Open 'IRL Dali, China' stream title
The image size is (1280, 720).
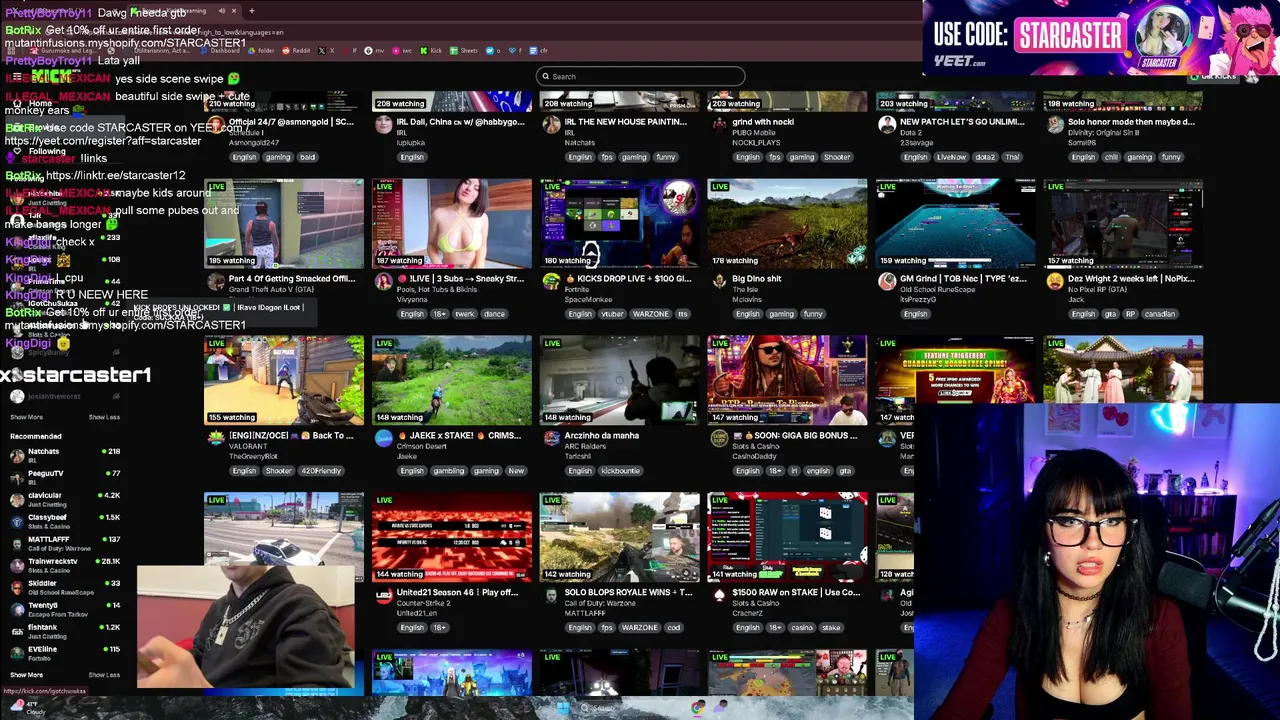[460, 122]
